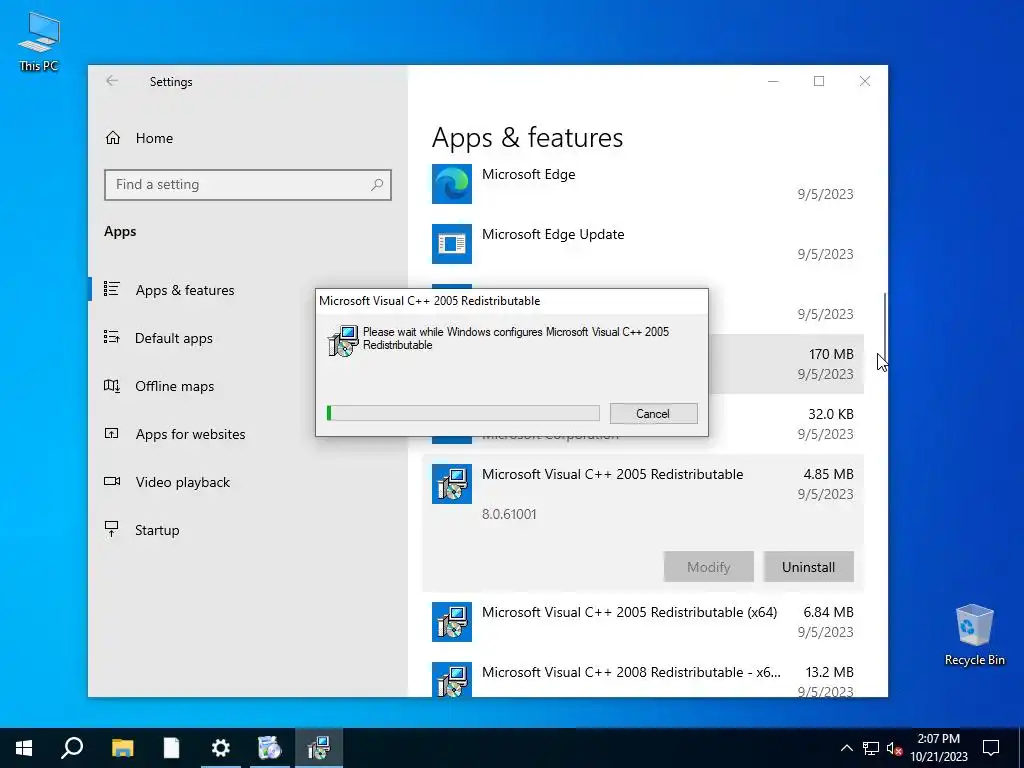
Task: Click the 6.84 MB size value
Action: [828, 612]
